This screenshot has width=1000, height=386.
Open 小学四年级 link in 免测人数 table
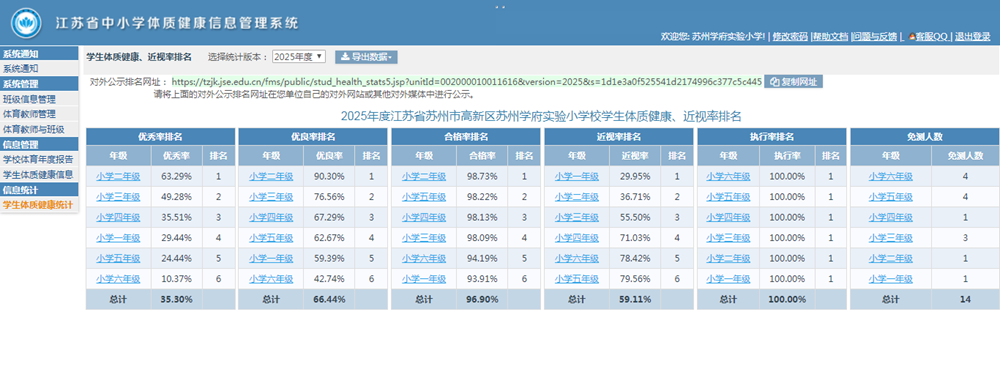tap(890, 218)
